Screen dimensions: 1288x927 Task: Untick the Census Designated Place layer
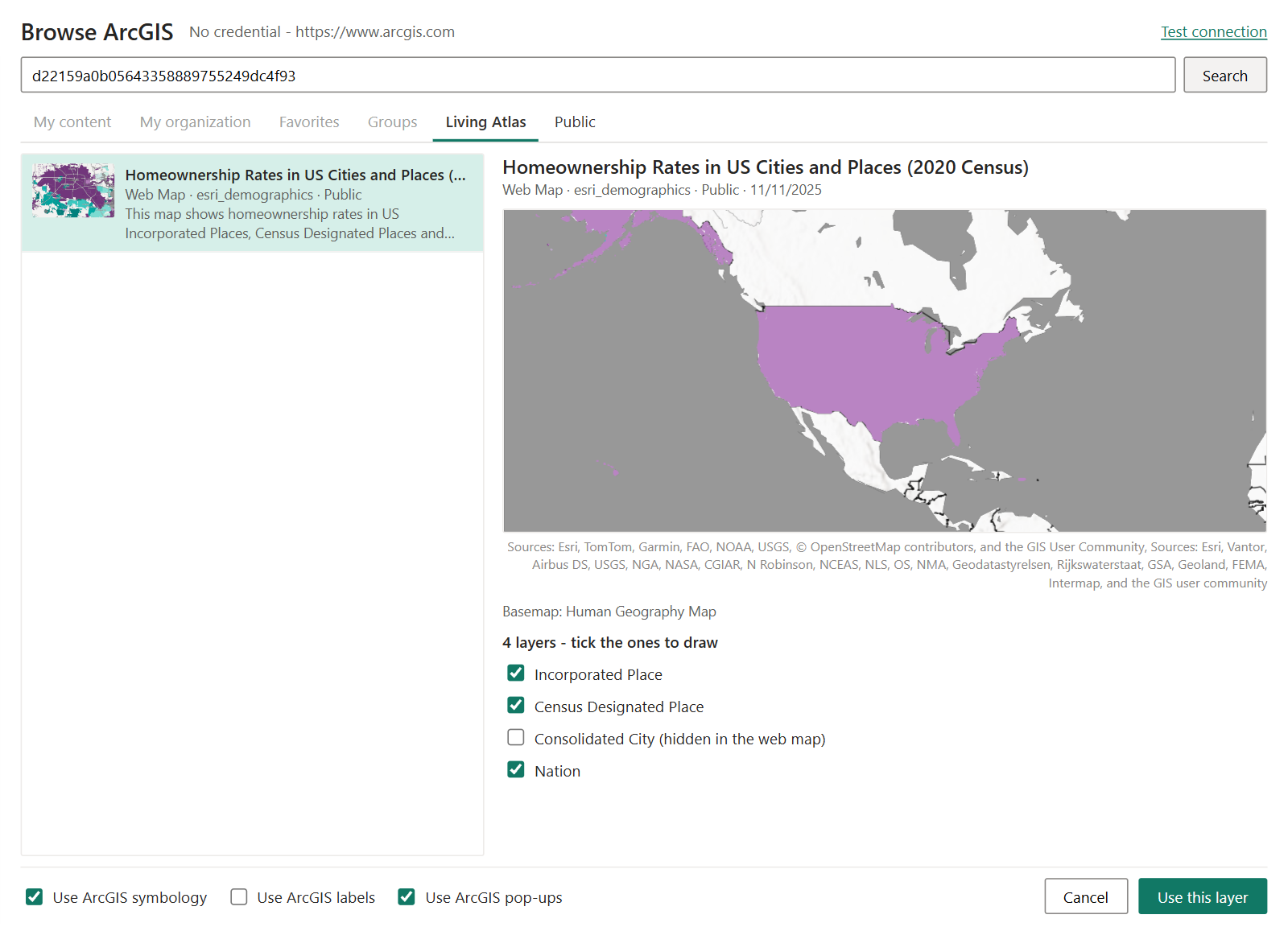516,706
